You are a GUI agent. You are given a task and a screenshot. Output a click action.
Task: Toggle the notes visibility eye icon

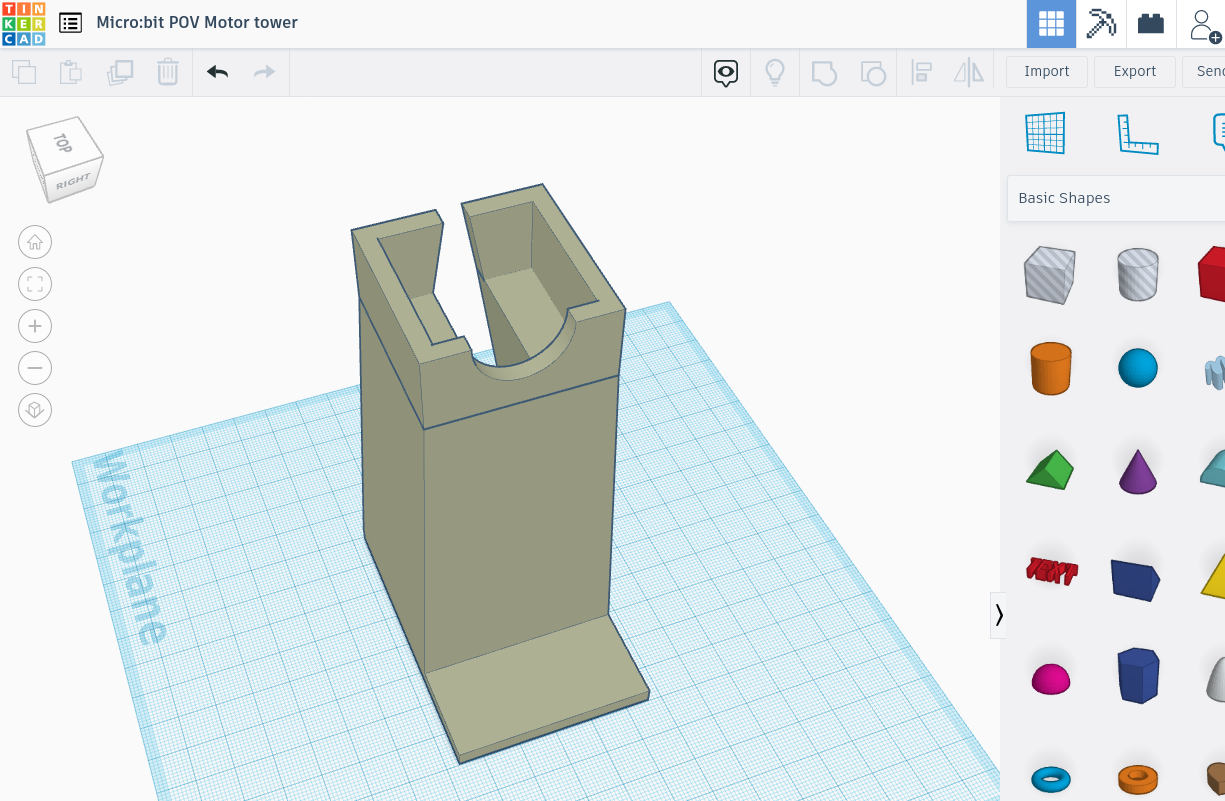726,72
